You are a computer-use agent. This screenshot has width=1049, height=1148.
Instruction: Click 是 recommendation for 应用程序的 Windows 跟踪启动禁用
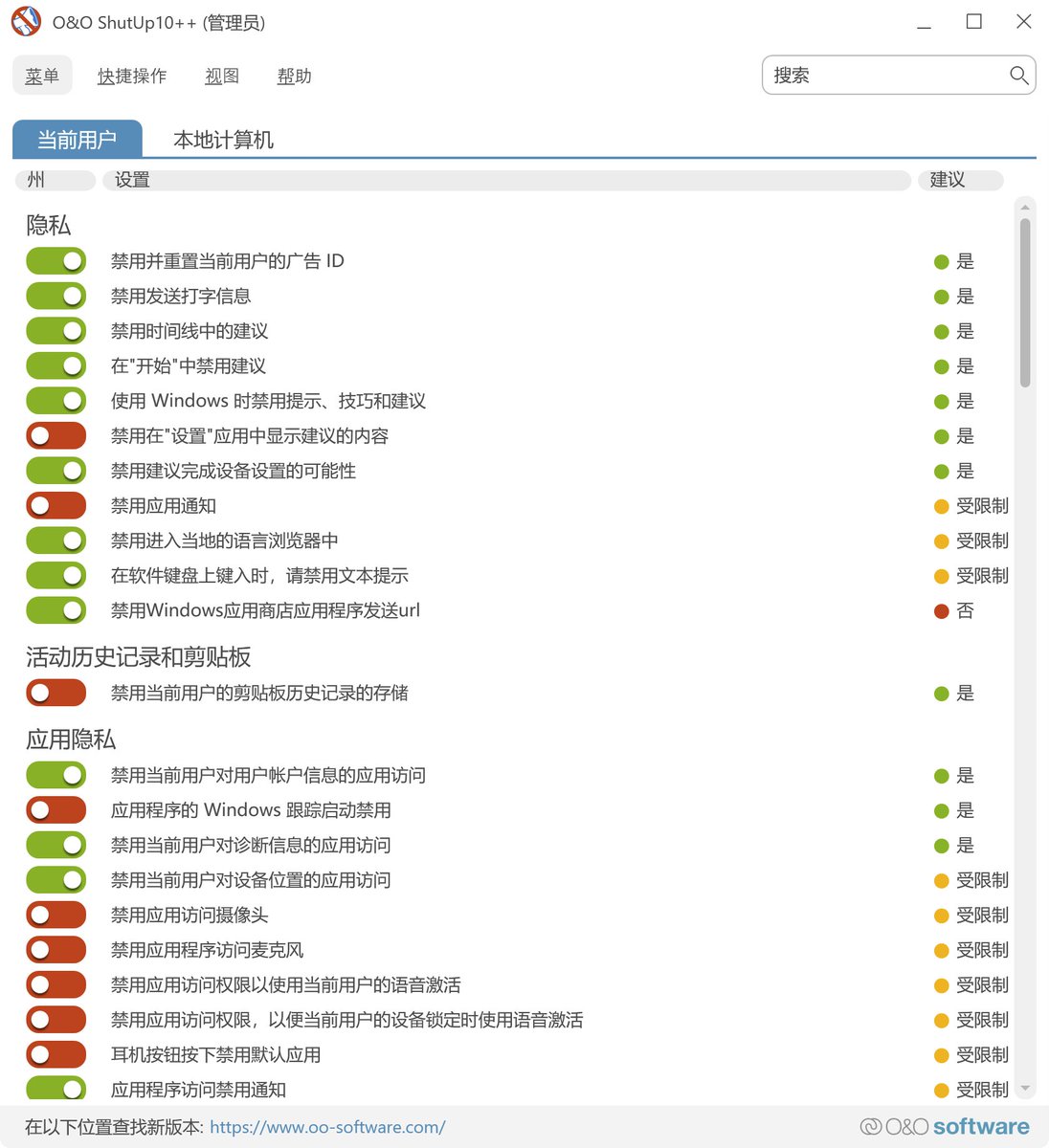coord(965,810)
